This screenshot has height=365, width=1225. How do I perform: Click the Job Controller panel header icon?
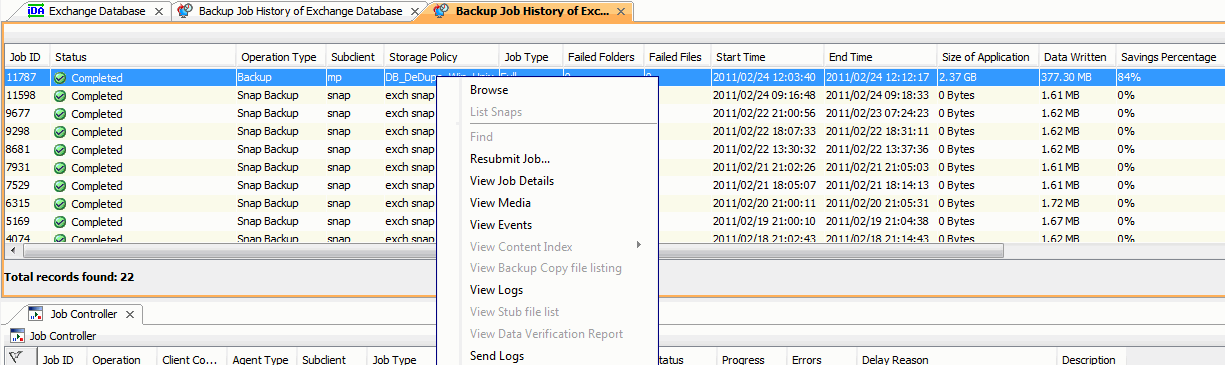17,337
